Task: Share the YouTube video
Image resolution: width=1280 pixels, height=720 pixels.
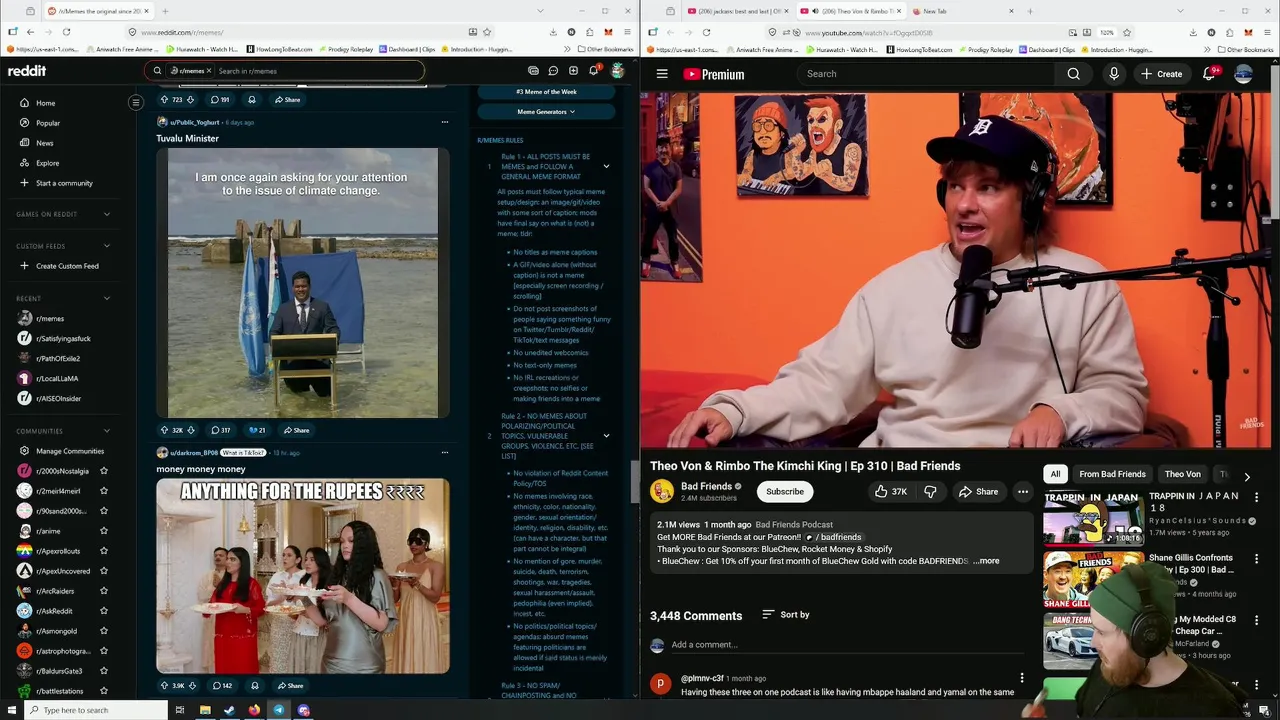Action: tap(978, 491)
